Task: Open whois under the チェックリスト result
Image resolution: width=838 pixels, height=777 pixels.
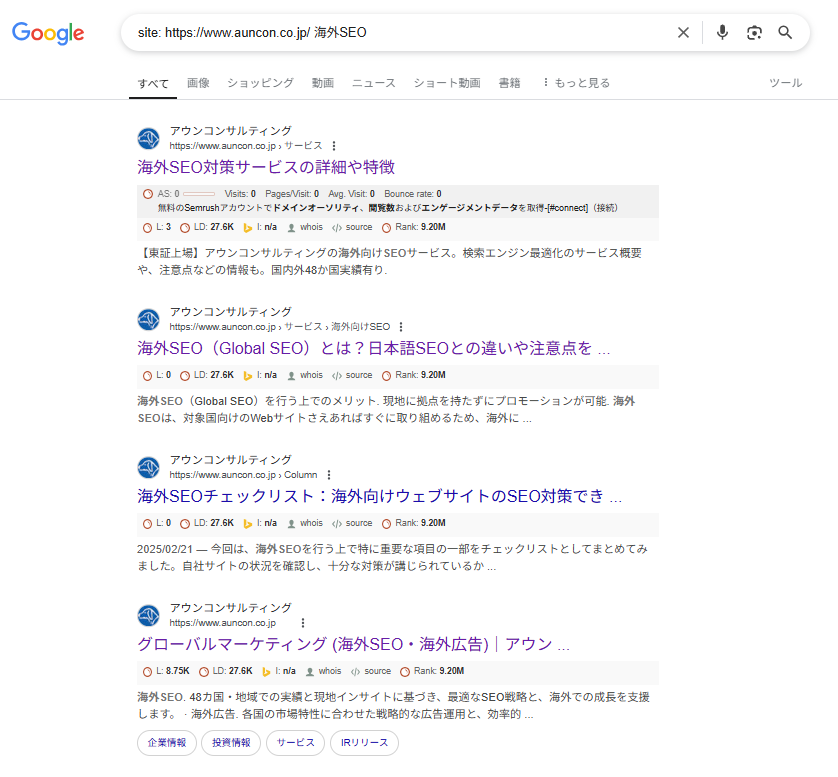Action: (305, 523)
